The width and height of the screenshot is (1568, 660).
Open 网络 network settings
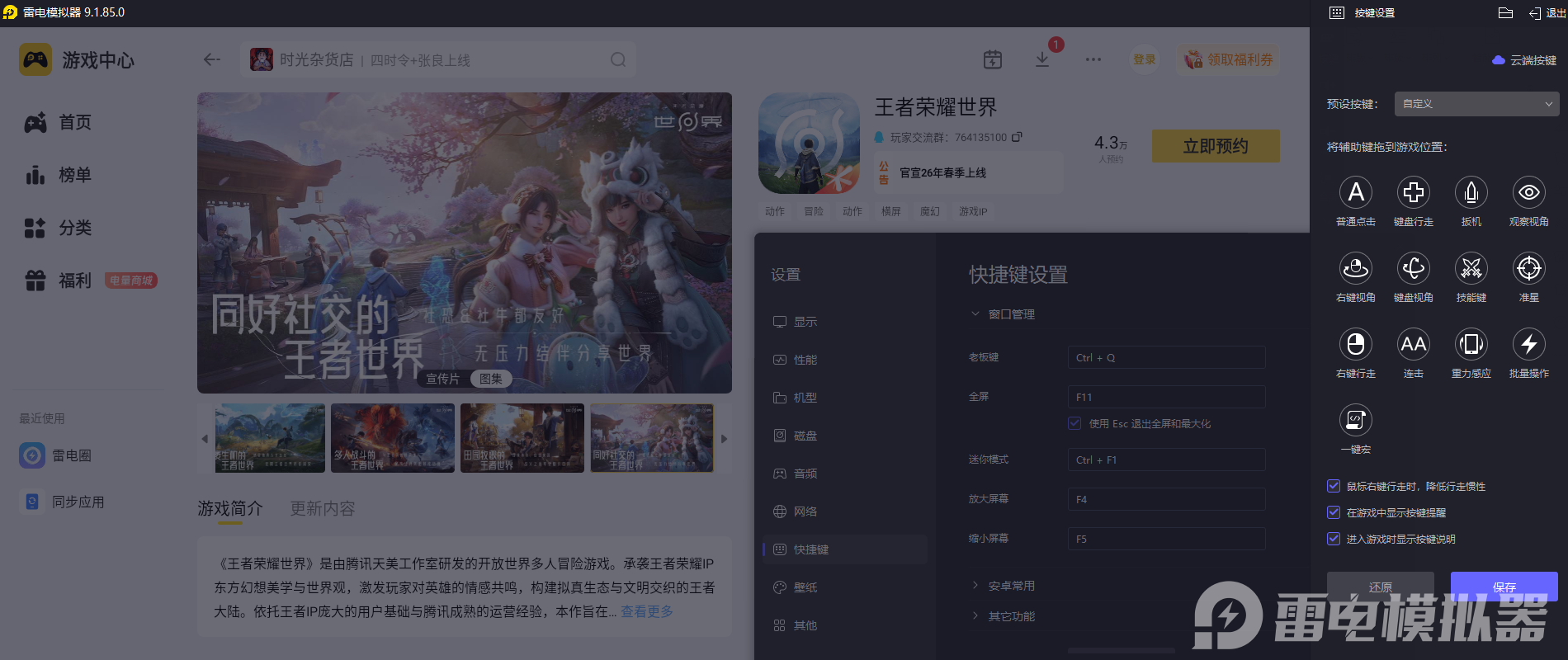[845, 511]
